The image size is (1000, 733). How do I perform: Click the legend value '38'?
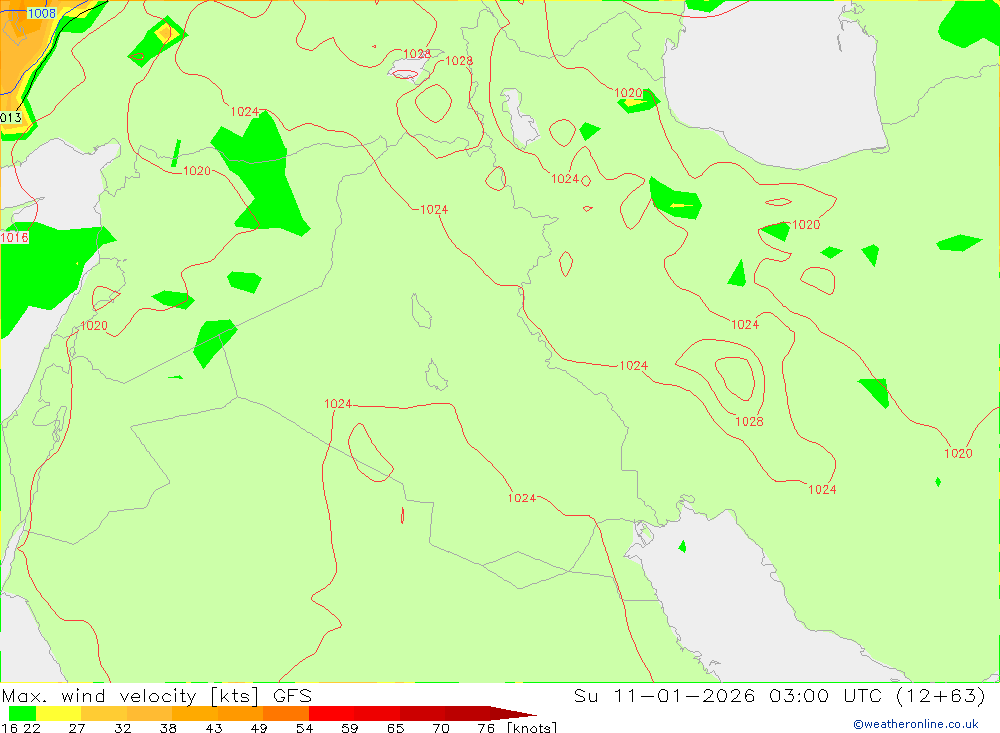(168, 728)
